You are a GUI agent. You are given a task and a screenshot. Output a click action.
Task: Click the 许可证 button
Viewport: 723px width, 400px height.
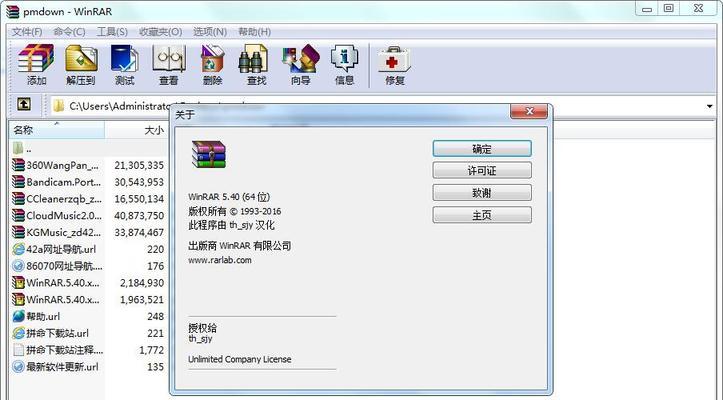pyautogui.click(x=482, y=171)
